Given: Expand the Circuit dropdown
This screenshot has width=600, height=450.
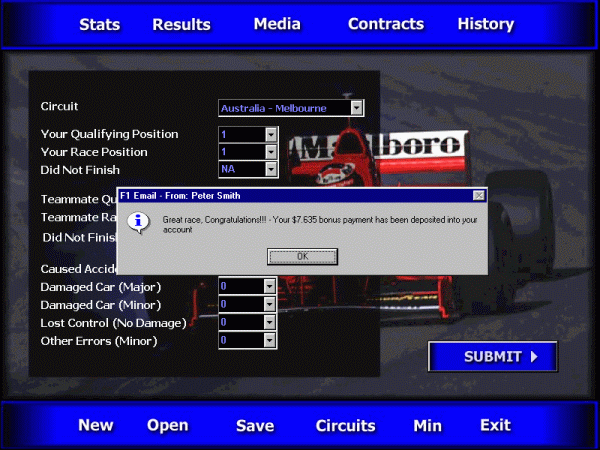Looking at the screenshot, I should (357, 108).
